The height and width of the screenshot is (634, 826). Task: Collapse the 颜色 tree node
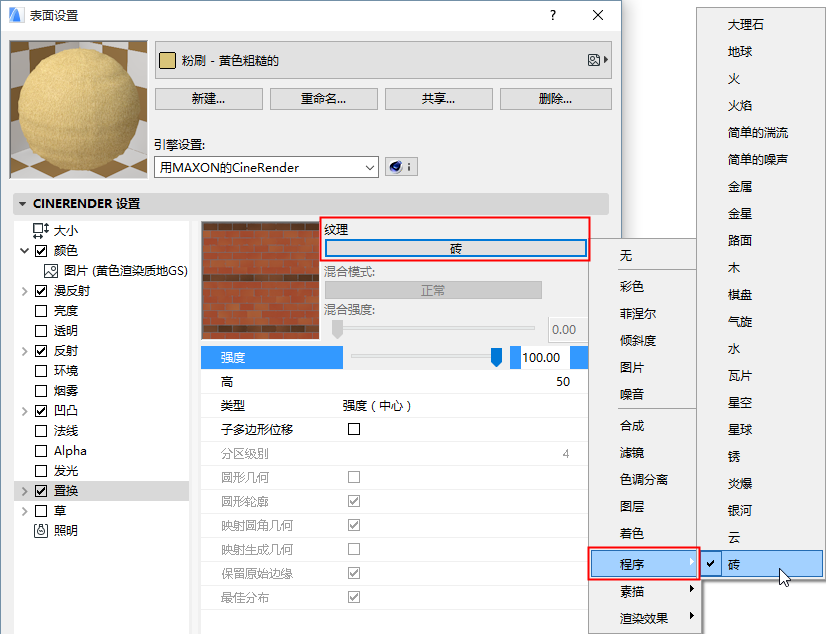[x=24, y=251]
